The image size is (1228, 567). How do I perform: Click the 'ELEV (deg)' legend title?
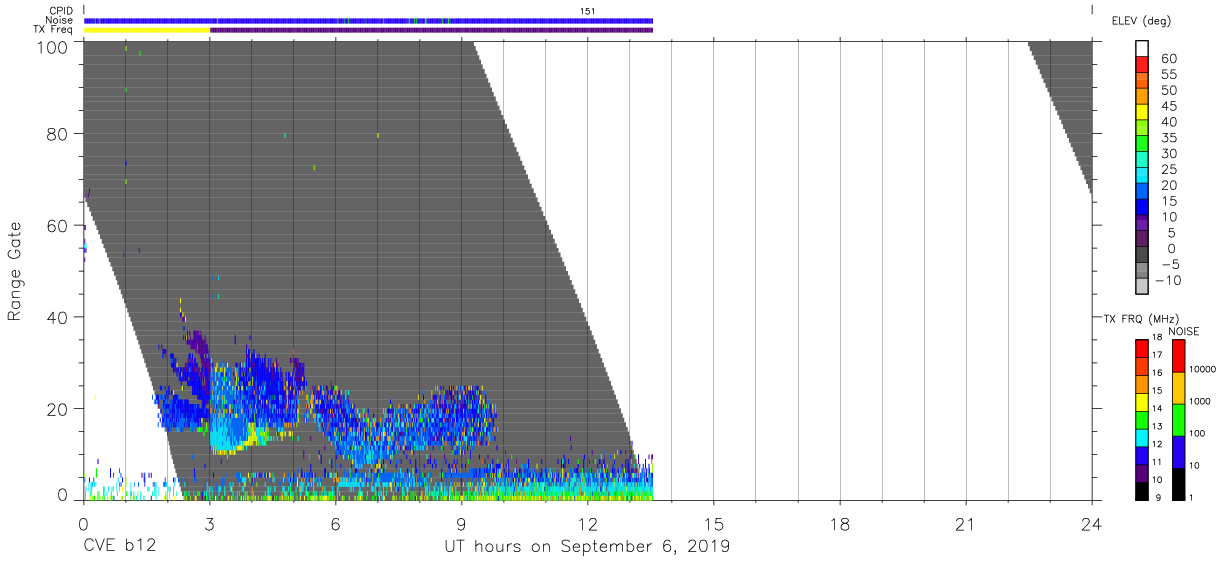[1142, 21]
